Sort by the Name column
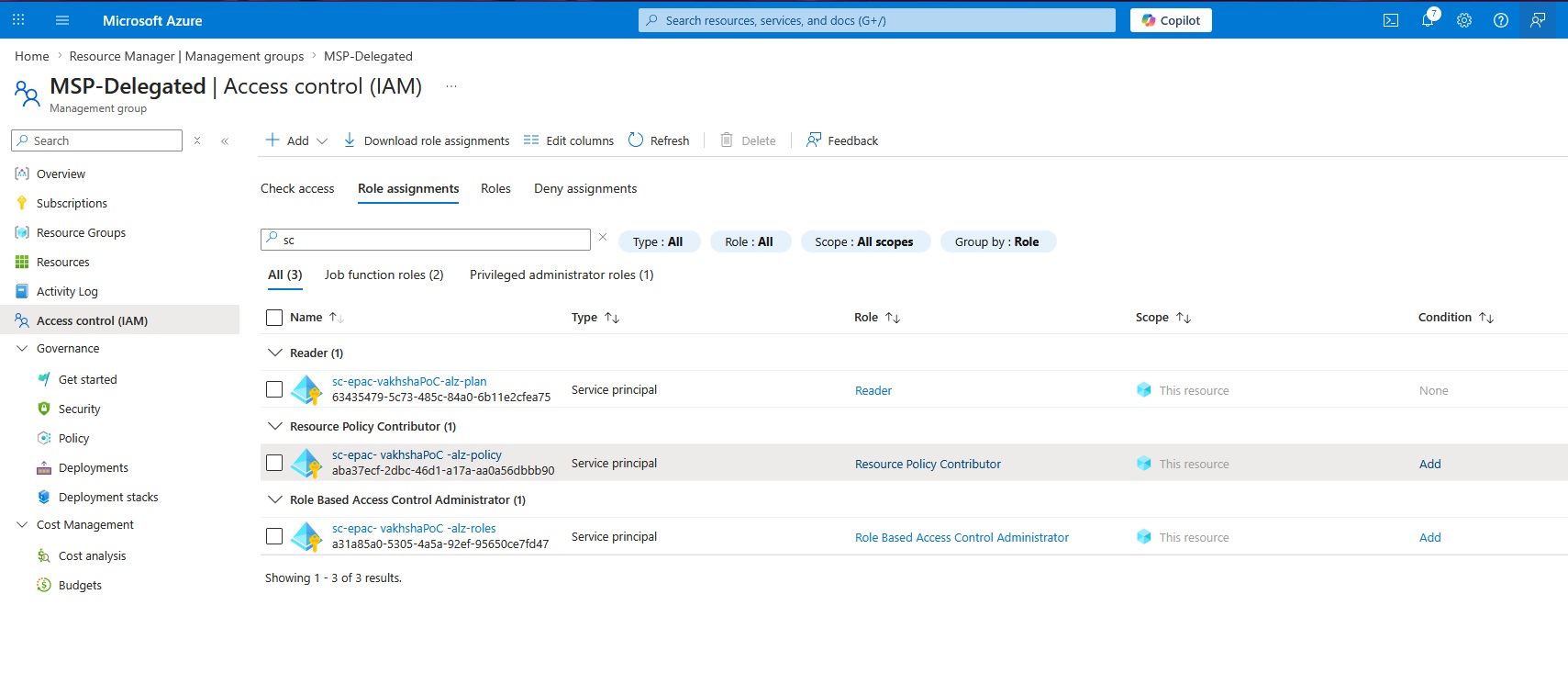This screenshot has width=1568, height=695. tap(317, 317)
